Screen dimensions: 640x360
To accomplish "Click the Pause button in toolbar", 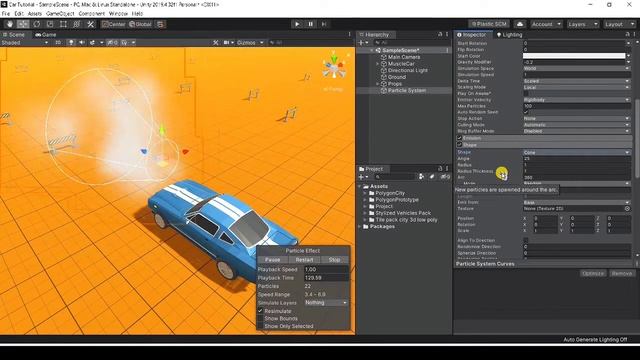I will point(310,24).
